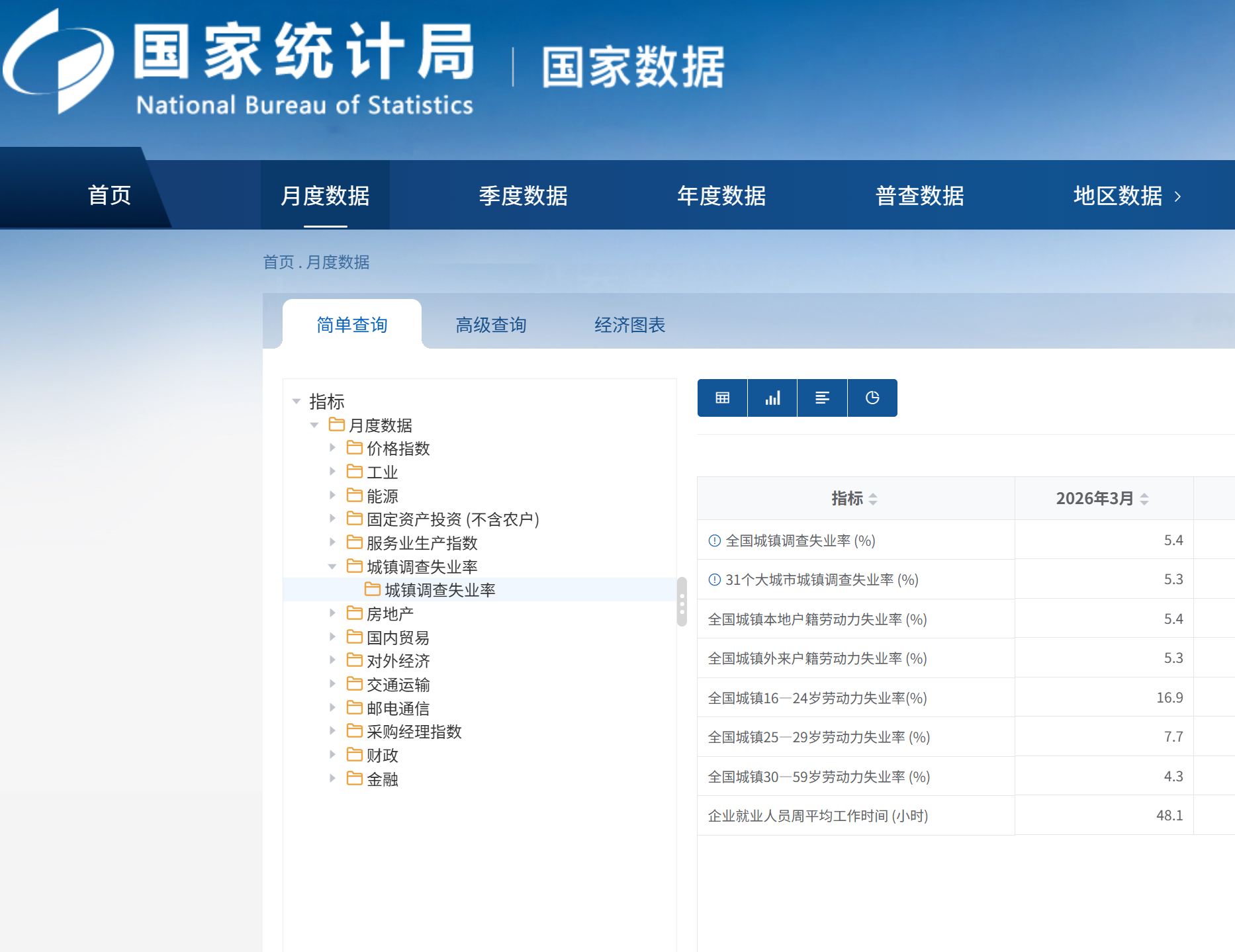This screenshot has height=952, width=1235.
Task: Display data as pie chart
Action: point(872,398)
